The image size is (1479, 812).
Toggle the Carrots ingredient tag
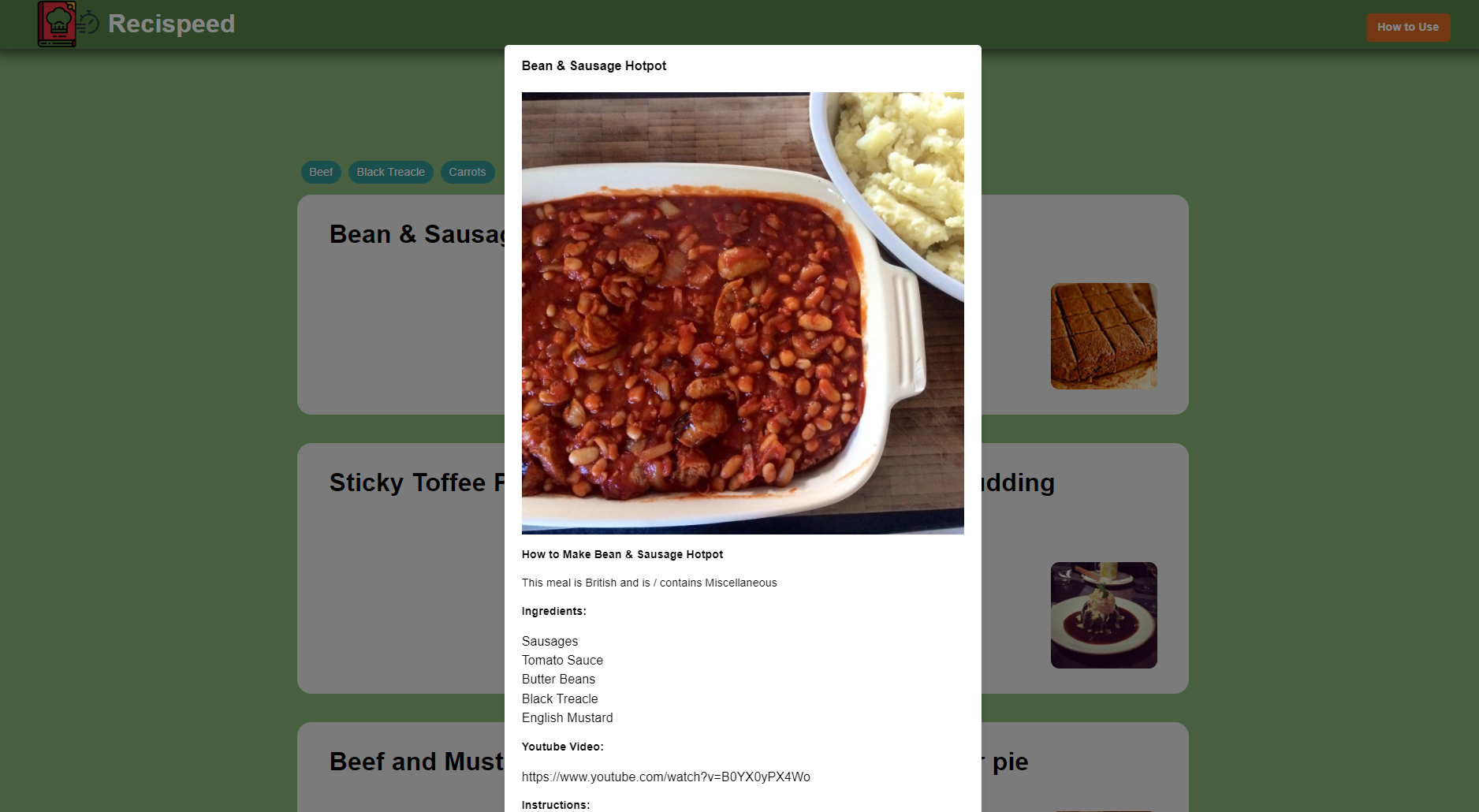click(x=468, y=172)
